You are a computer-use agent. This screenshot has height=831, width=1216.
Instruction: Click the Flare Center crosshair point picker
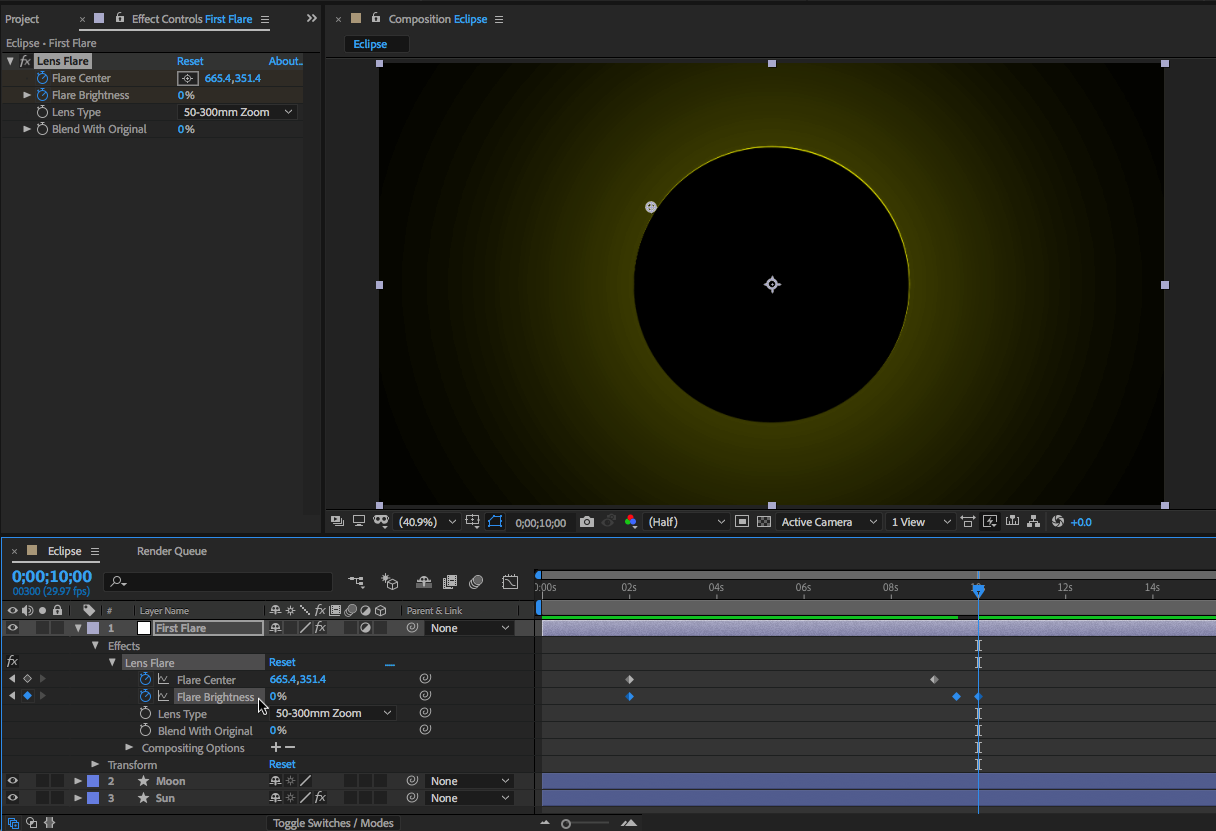pyautogui.click(x=187, y=78)
